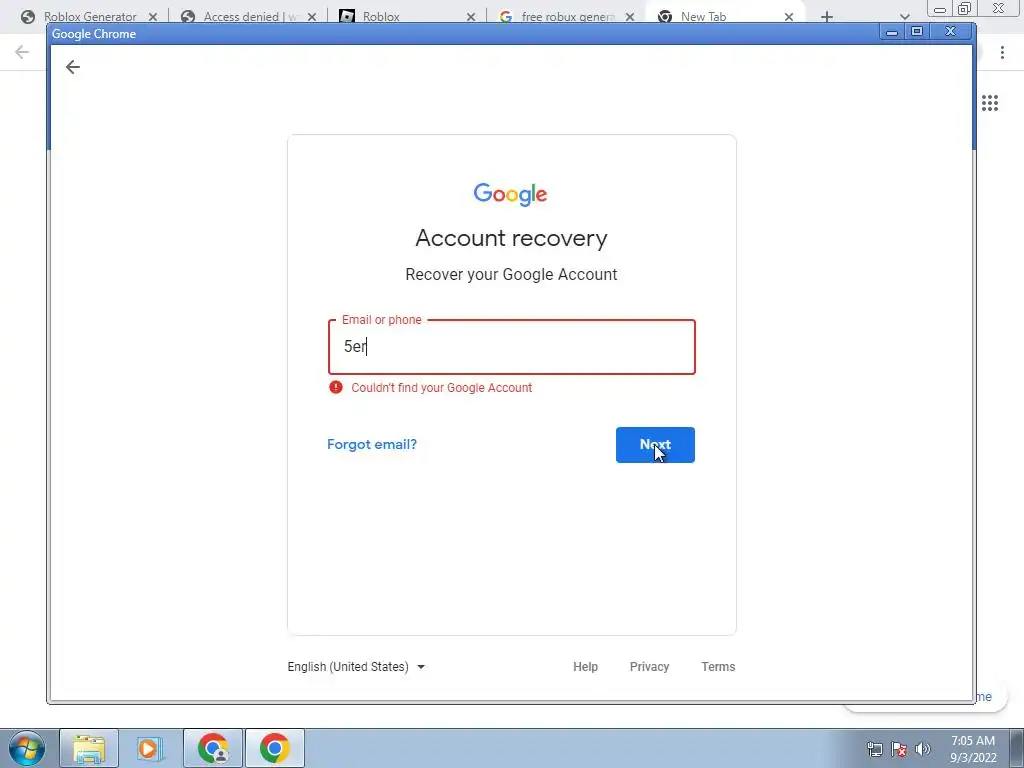
Task: Switch to the Roblox Generator tab
Action: click(x=89, y=17)
